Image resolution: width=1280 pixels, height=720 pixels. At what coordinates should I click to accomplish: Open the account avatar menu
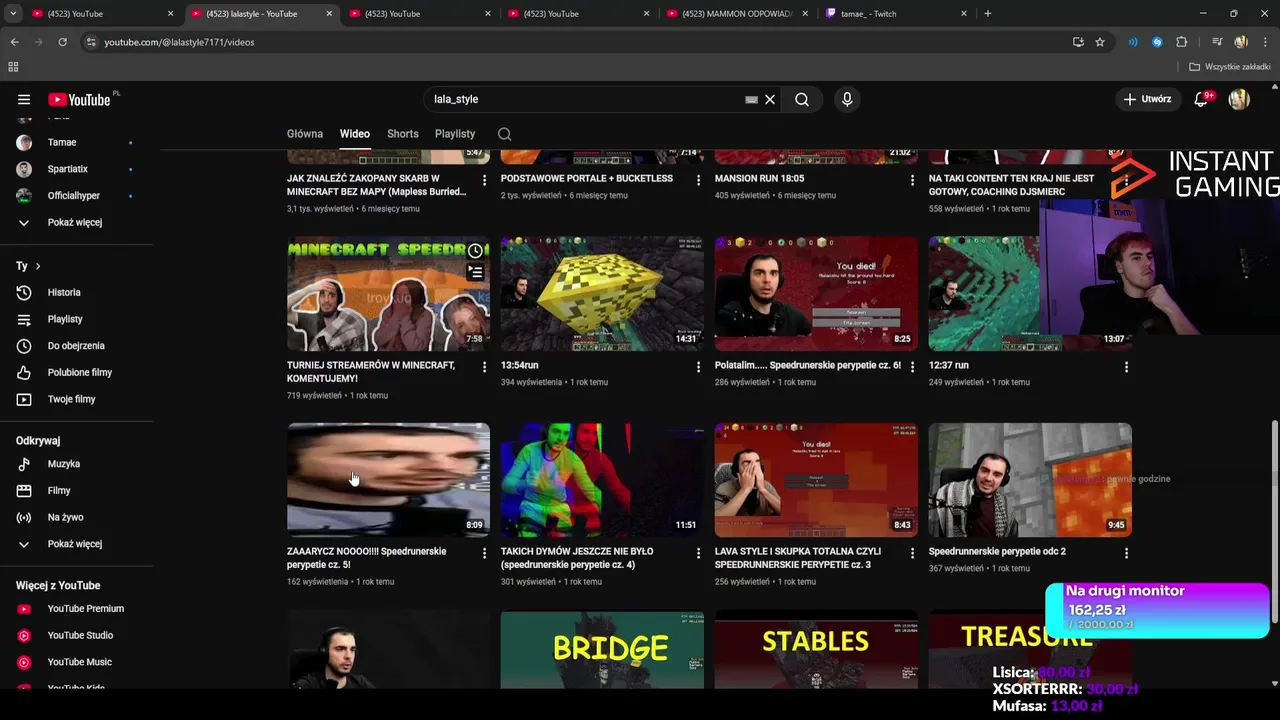click(x=1239, y=99)
